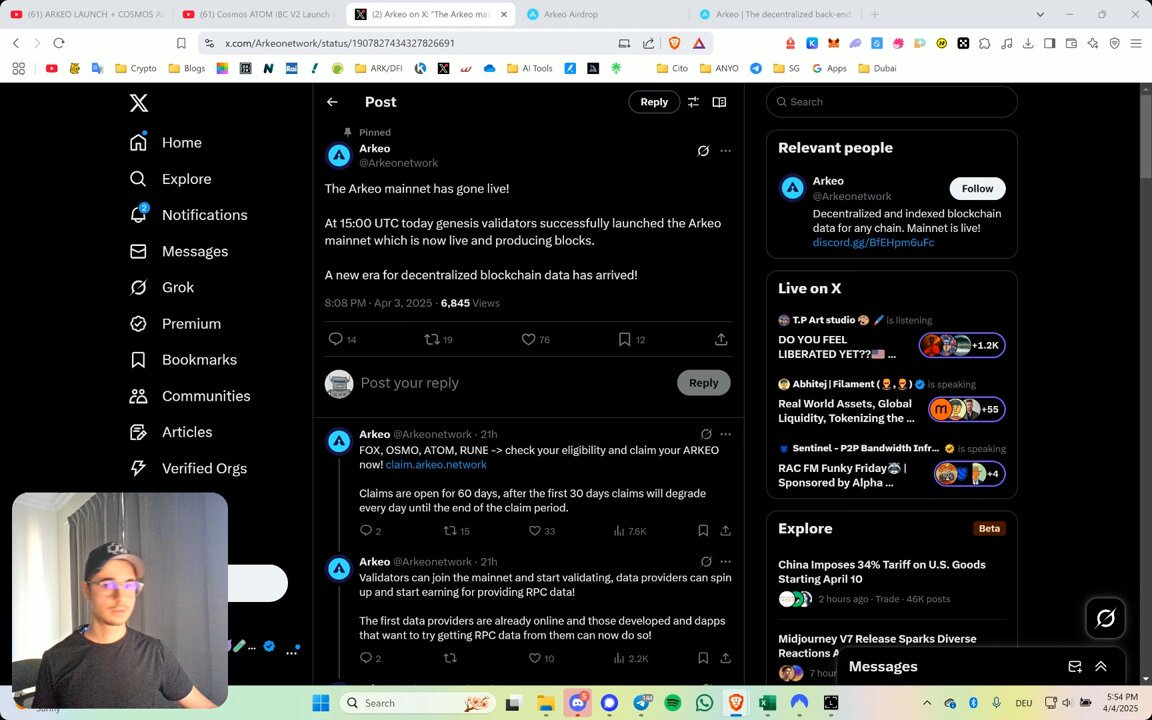The width and height of the screenshot is (1152, 720).
Task: Repost the main post with 19 reposts
Action: 439,339
